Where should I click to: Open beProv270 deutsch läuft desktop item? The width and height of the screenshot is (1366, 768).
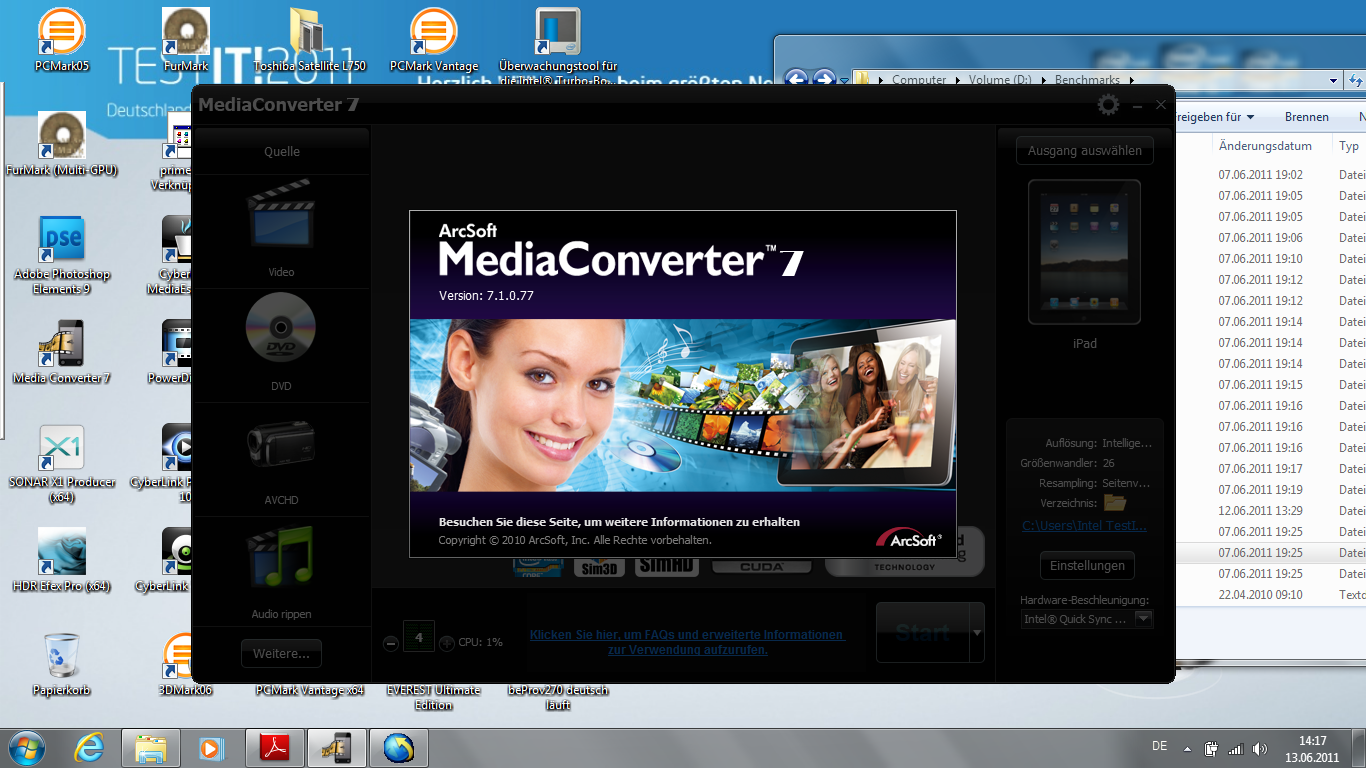(558, 697)
